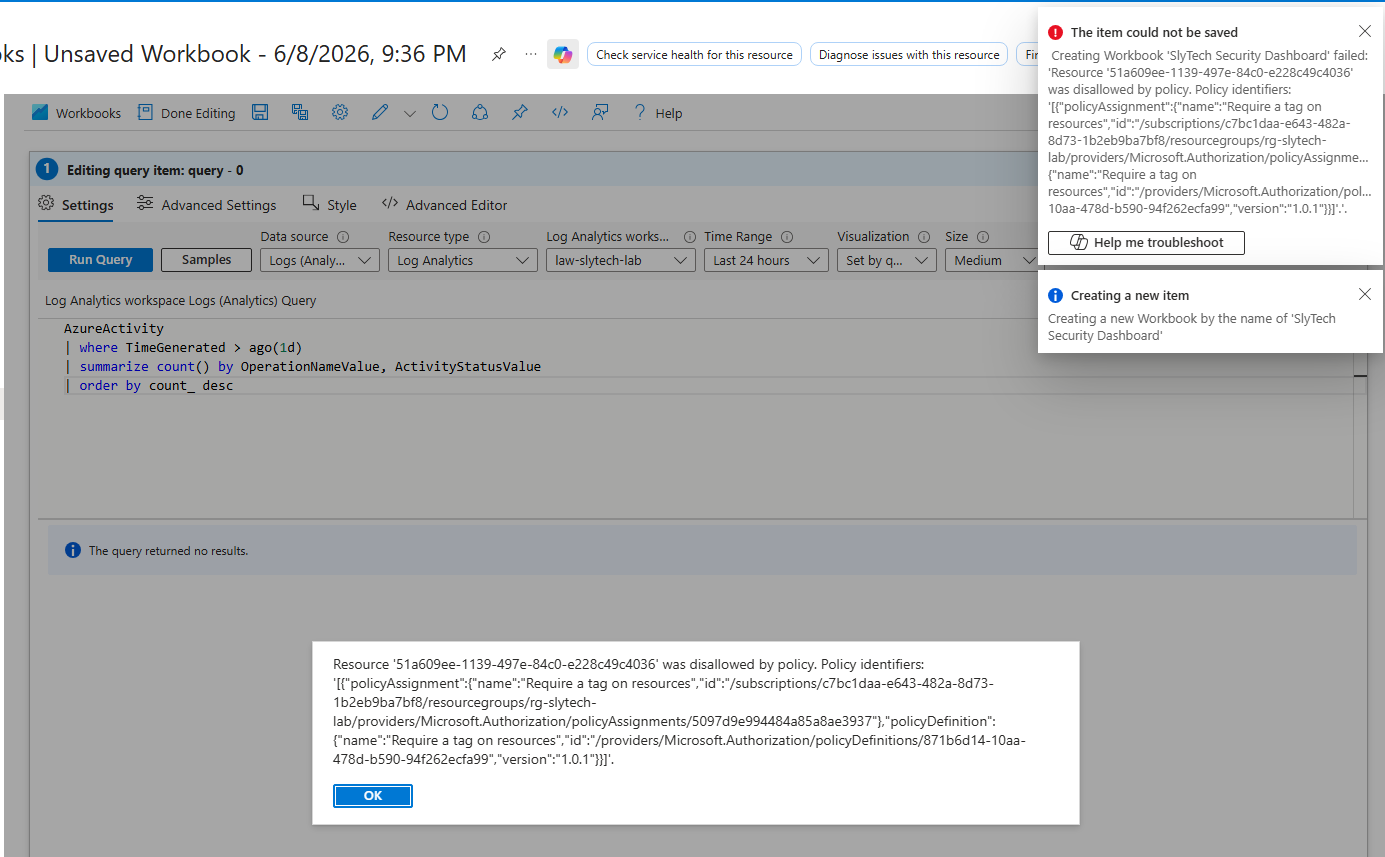The image size is (1385, 857).
Task: Close 'Creating a new item' notification
Action: click(x=1365, y=294)
